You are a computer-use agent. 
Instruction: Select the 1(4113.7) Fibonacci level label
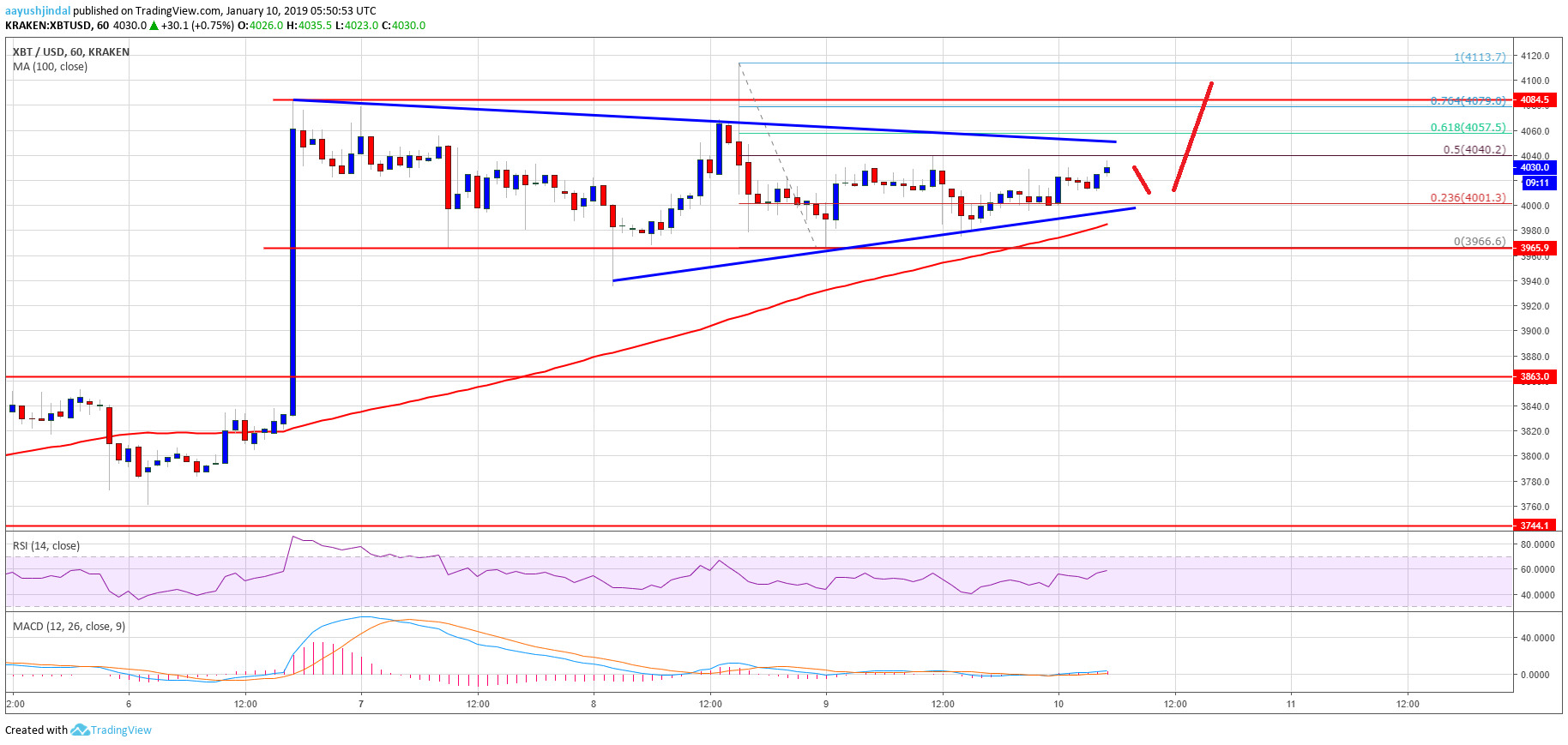1479,57
